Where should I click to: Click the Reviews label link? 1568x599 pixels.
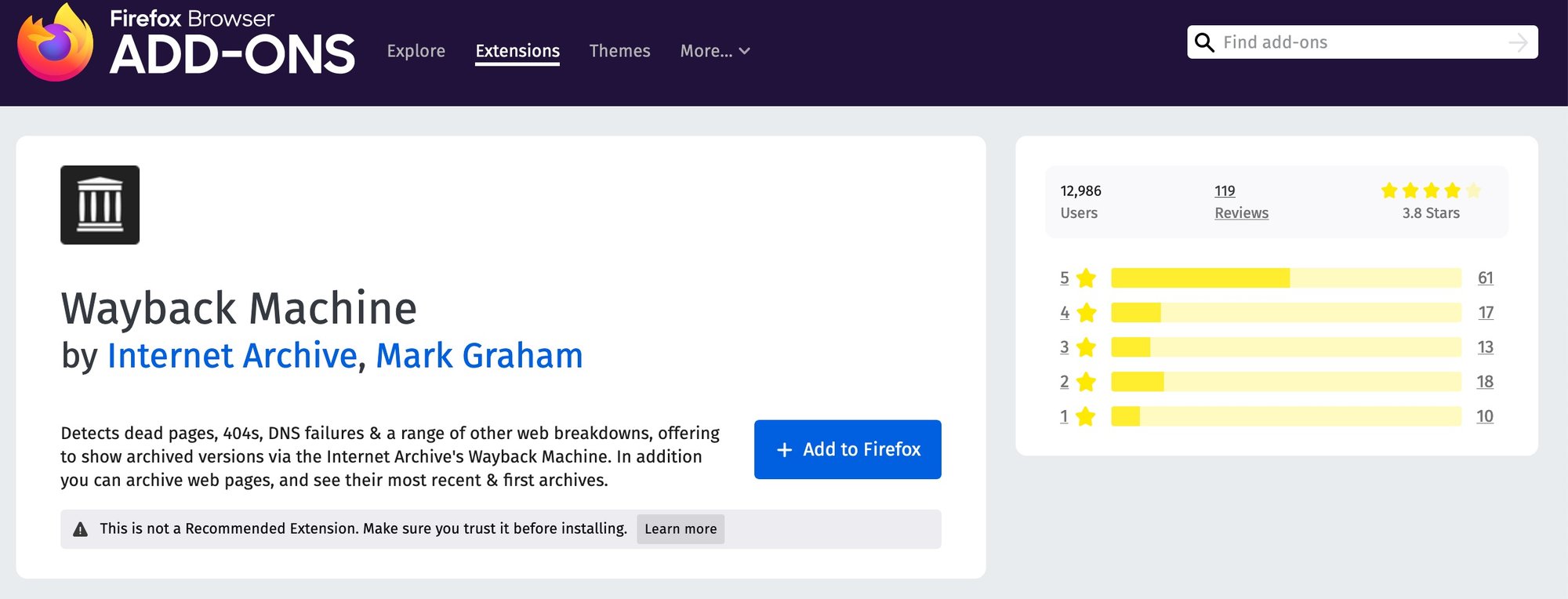(x=1241, y=213)
